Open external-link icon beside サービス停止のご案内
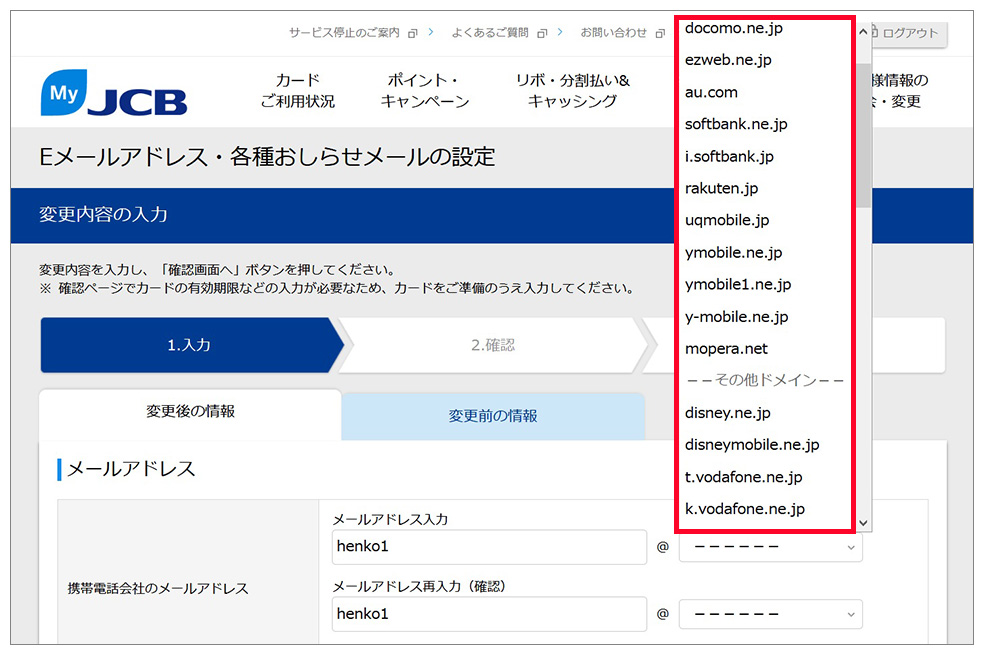This screenshot has width=984, height=655. point(412,33)
